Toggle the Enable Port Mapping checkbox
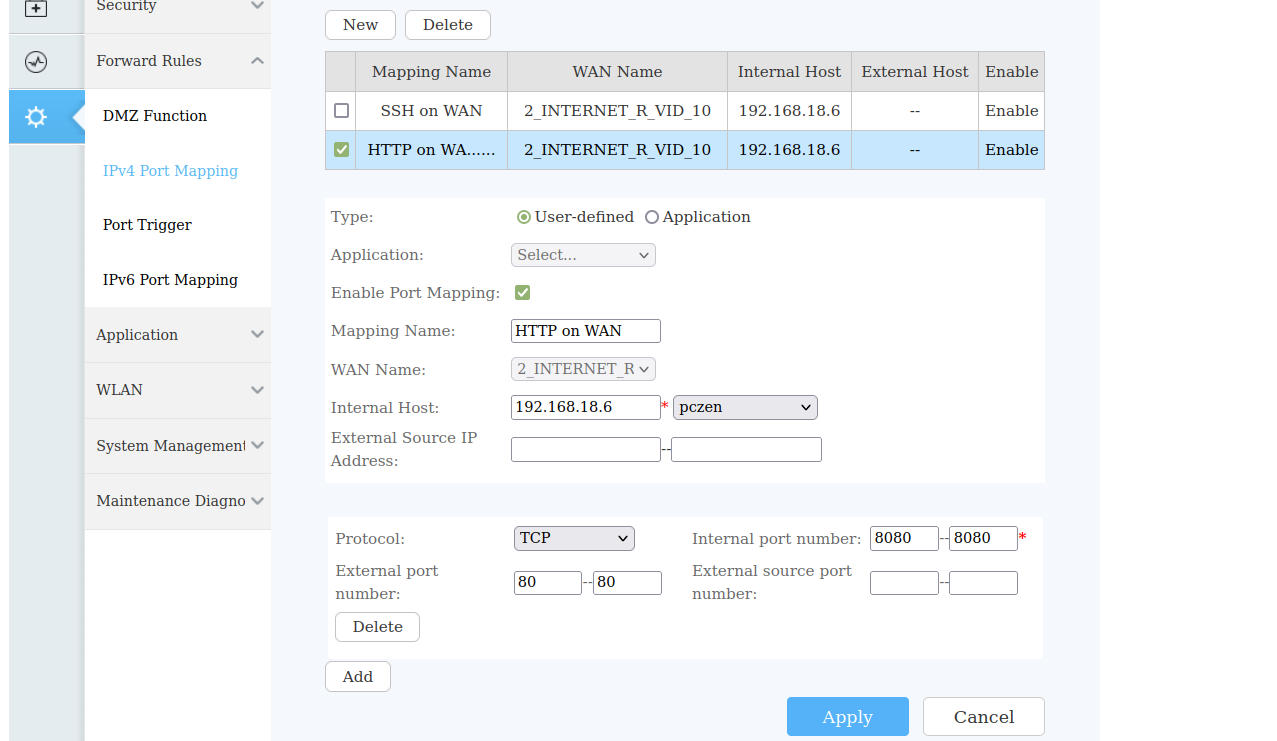This screenshot has width=1277, height=741. click(522, 293)
